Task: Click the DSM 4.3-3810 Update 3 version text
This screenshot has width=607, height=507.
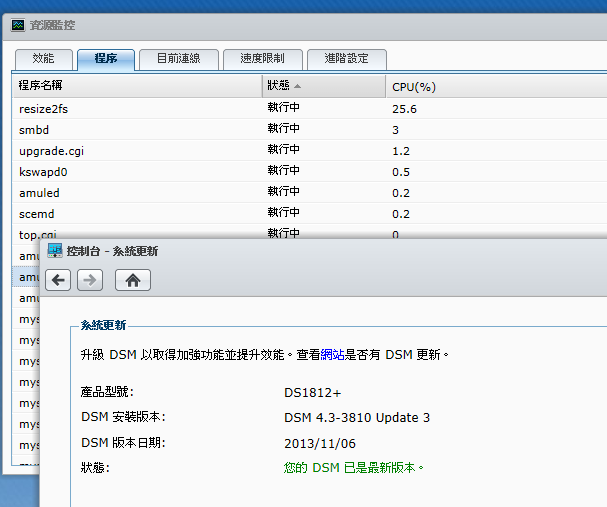Action: (357, 418)
